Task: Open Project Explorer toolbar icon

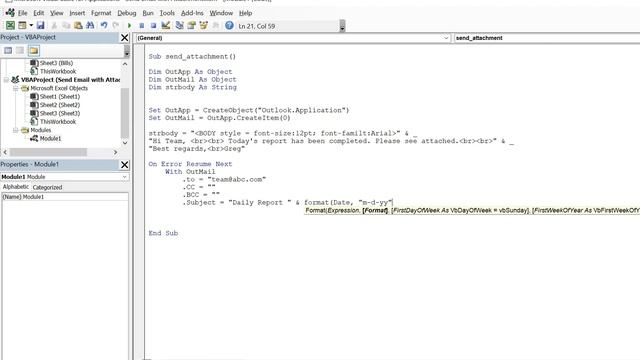Action: [x=179, y=25]
